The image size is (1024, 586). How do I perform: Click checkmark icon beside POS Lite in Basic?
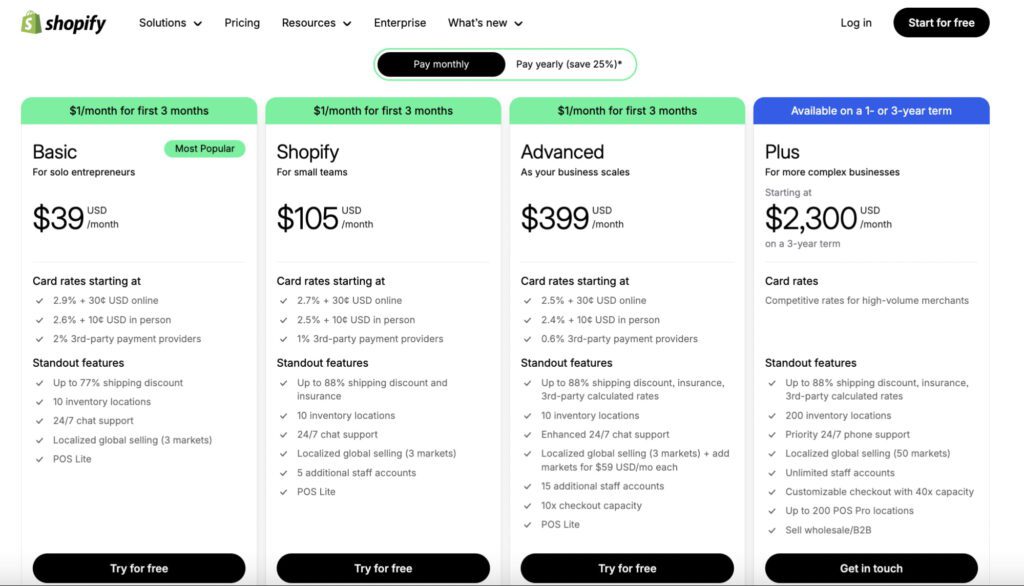[39, 459]
